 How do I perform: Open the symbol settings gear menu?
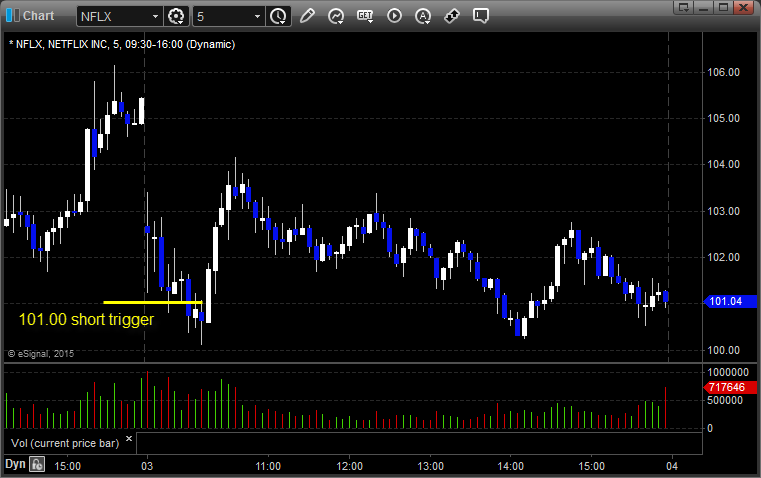pyautogui.click(x=176, y=16)
